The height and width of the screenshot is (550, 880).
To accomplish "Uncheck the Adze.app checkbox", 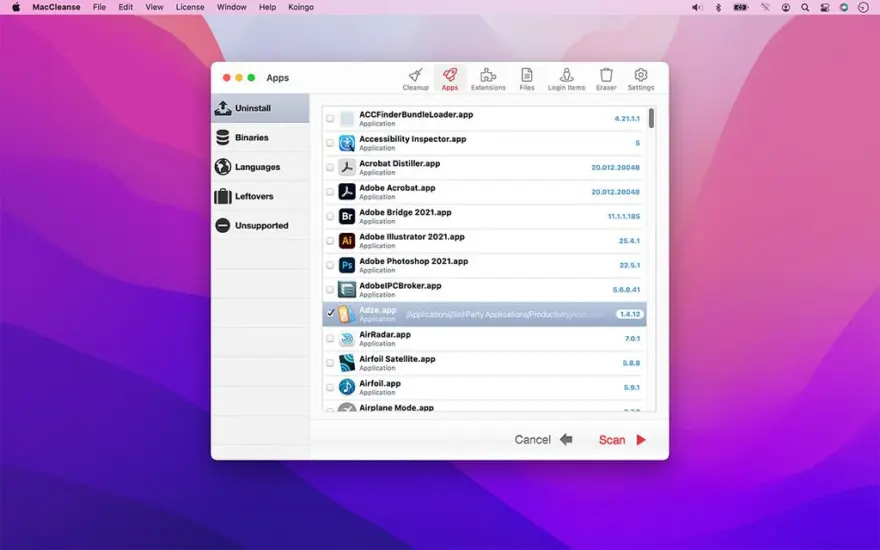I will coord(330,314).
